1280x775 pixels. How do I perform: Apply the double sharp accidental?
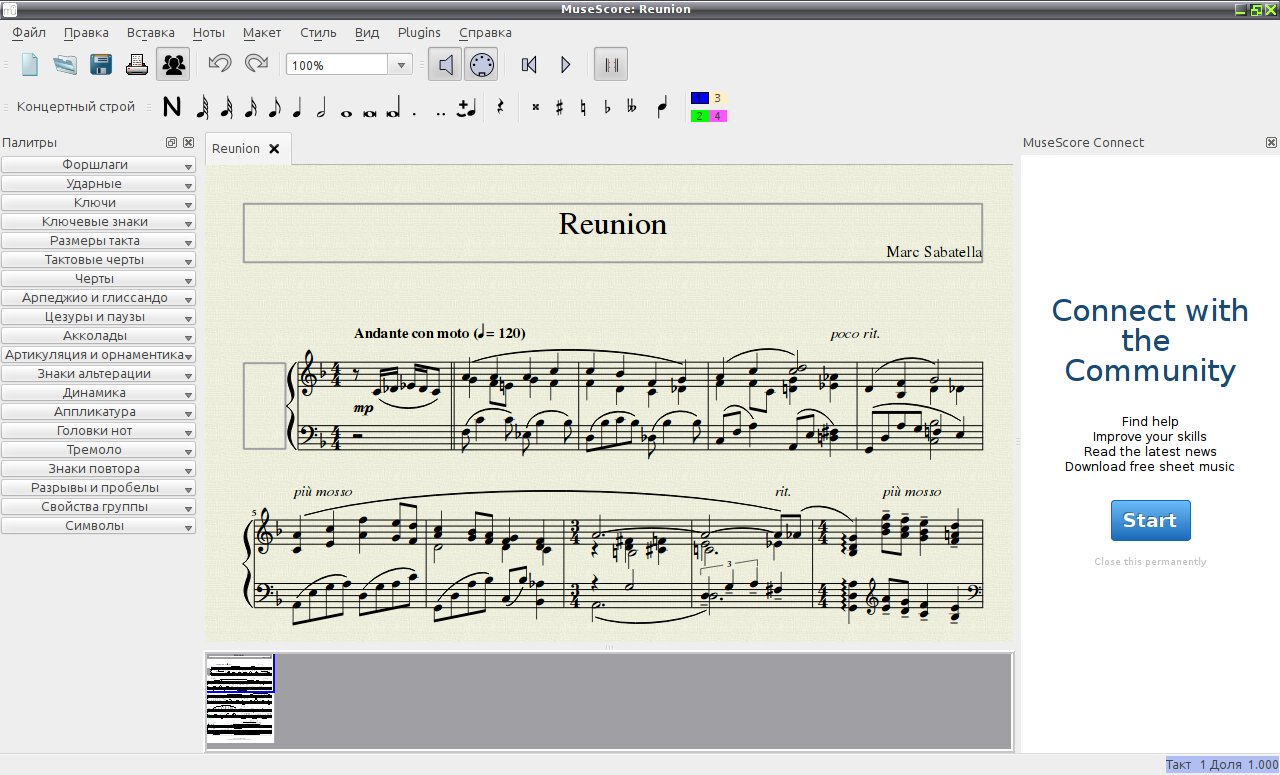[x=536, y=108]
